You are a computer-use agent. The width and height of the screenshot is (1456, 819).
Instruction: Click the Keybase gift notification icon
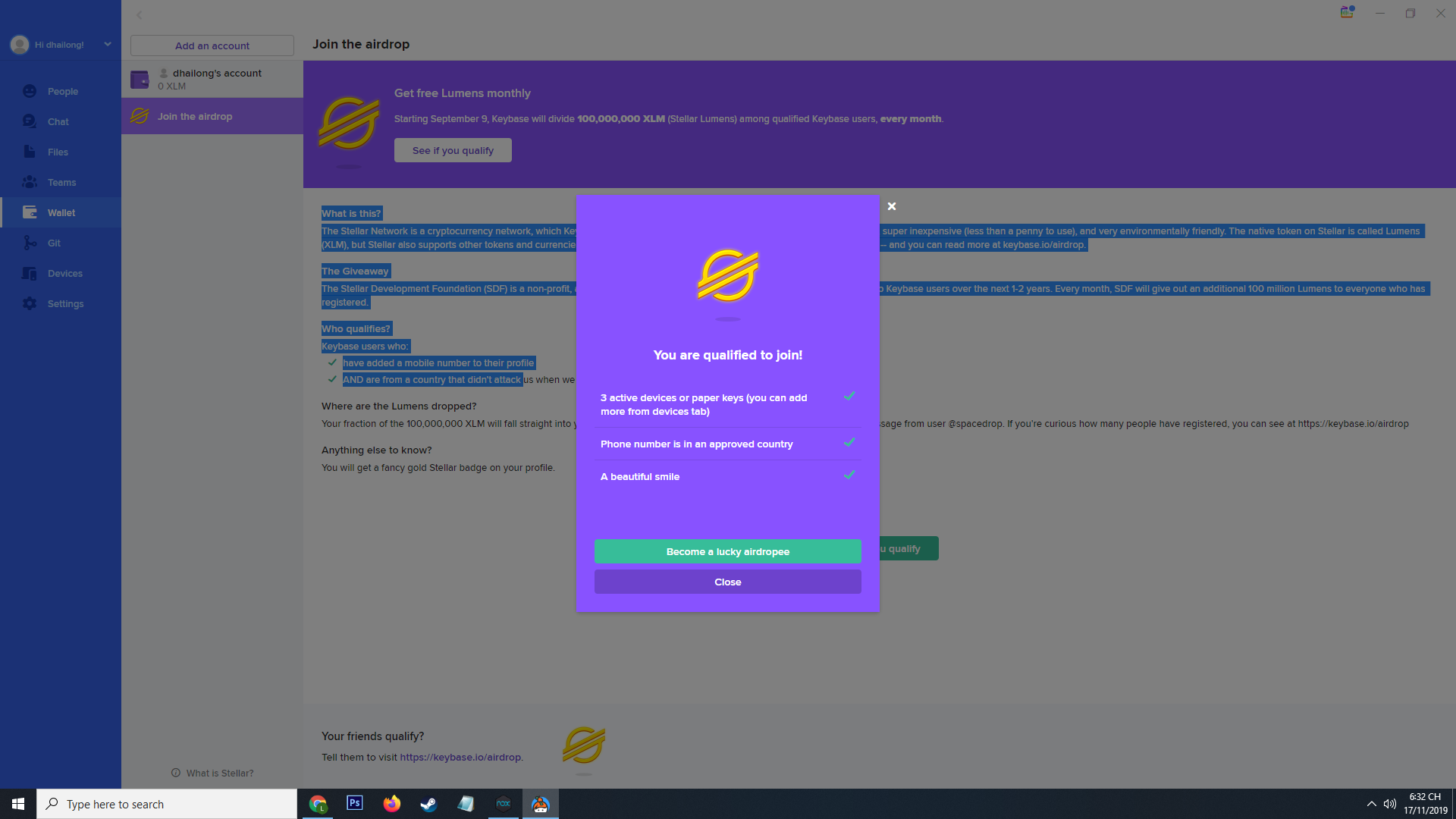[1347, 13]
